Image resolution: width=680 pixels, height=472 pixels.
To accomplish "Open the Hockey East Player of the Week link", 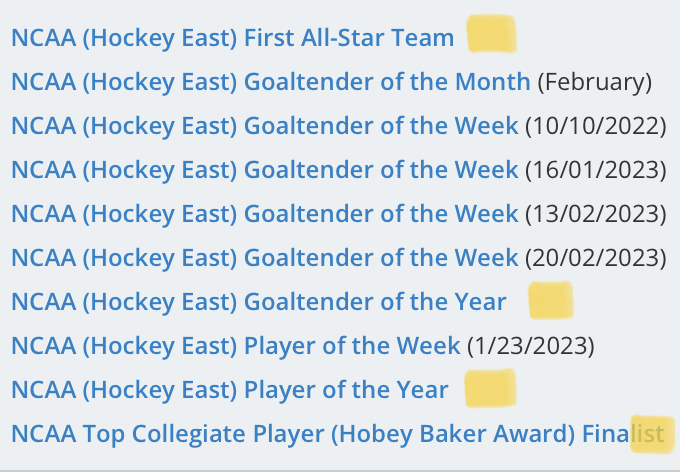I will click(235, 346).
